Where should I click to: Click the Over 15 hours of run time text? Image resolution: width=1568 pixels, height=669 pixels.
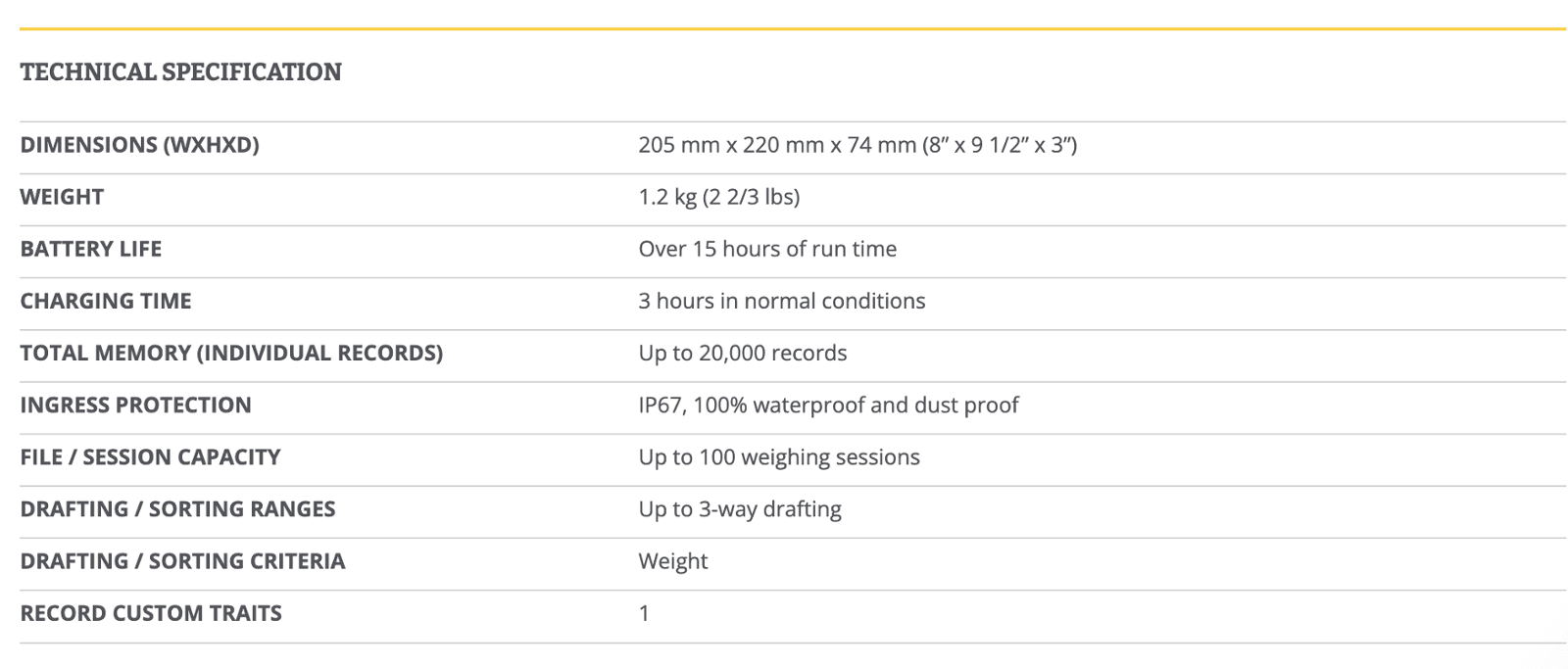click(767, 249)
